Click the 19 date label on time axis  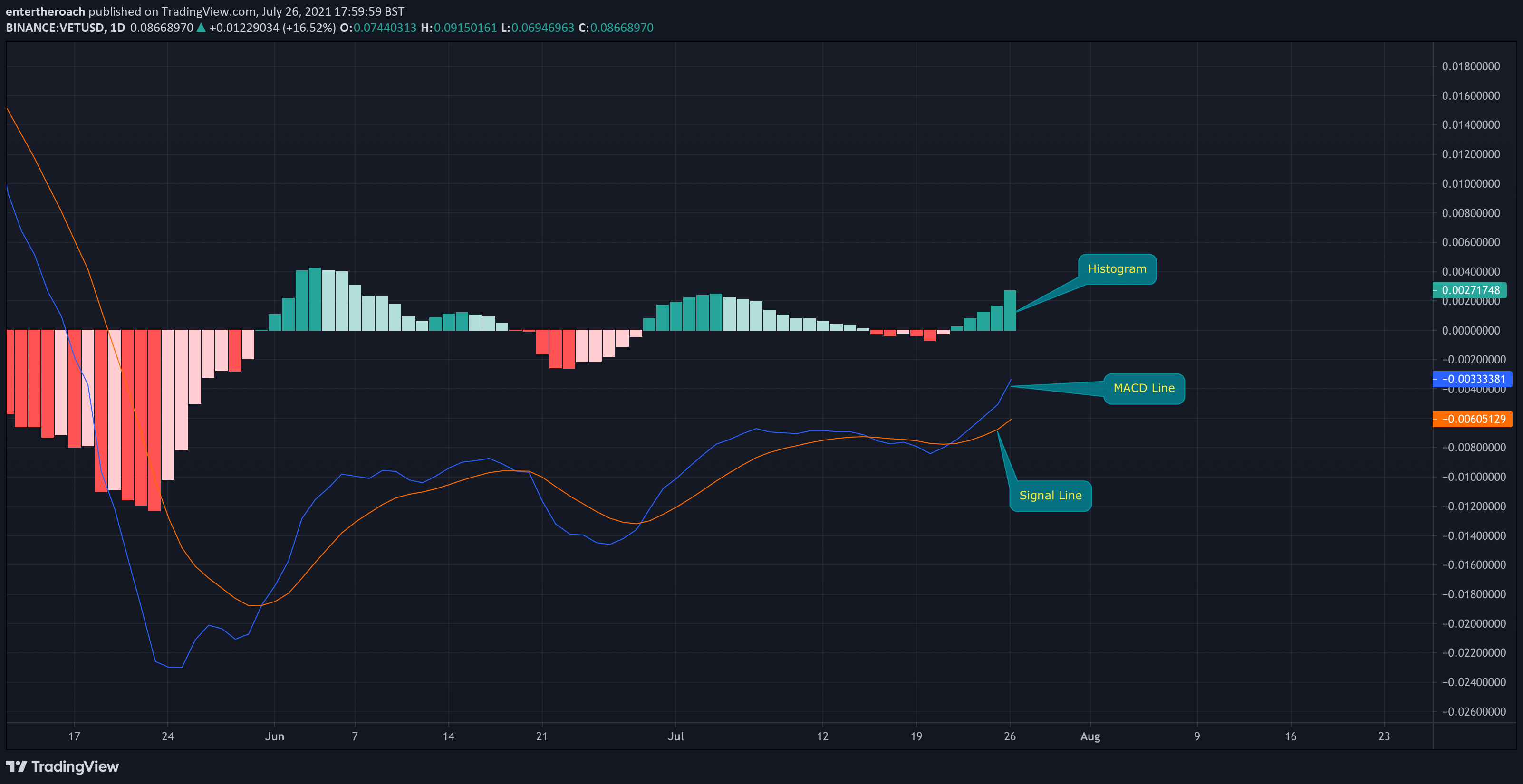pyautogui.click(x=916, y=736)
